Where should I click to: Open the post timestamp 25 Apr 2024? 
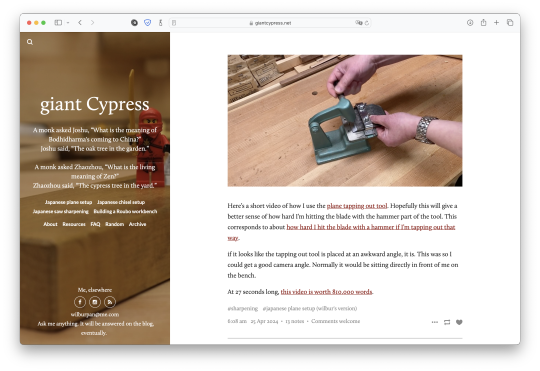pyautogui.click(x=264, y=321)
